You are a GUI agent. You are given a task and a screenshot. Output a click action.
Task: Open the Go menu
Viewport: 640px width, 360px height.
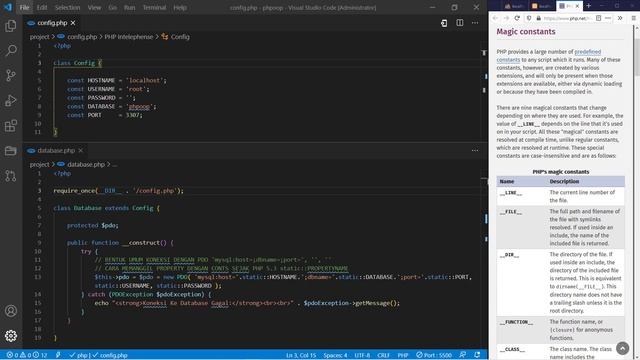click(113, 7)
